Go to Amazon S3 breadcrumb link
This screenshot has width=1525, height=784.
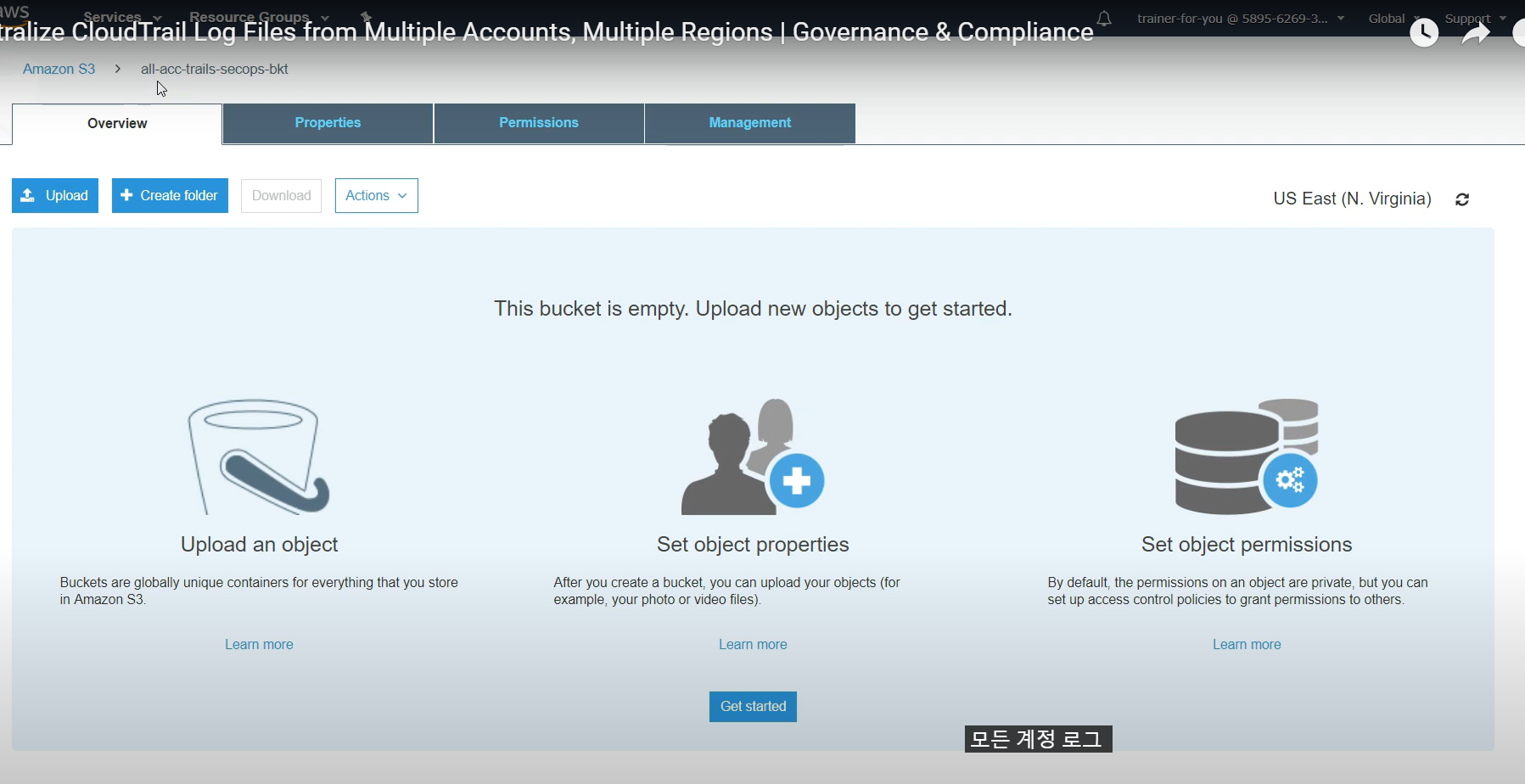coord(59,69)
